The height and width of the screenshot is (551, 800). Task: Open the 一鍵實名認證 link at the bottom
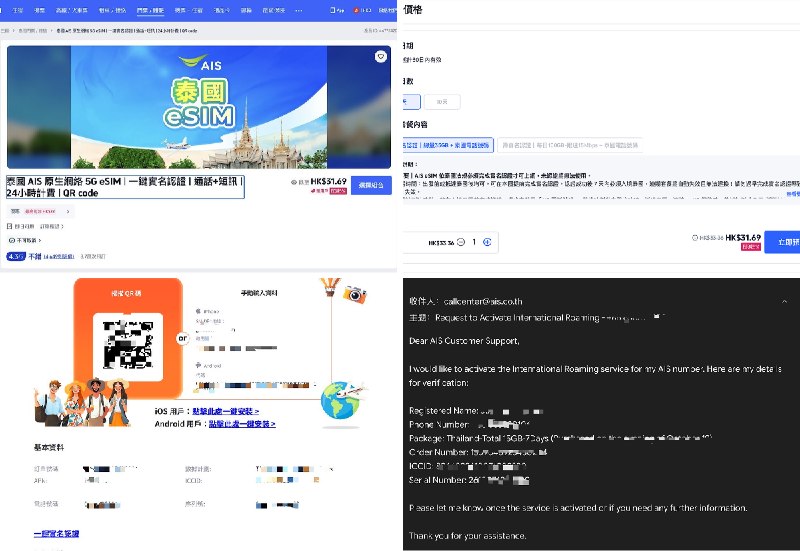coord(57,534)
